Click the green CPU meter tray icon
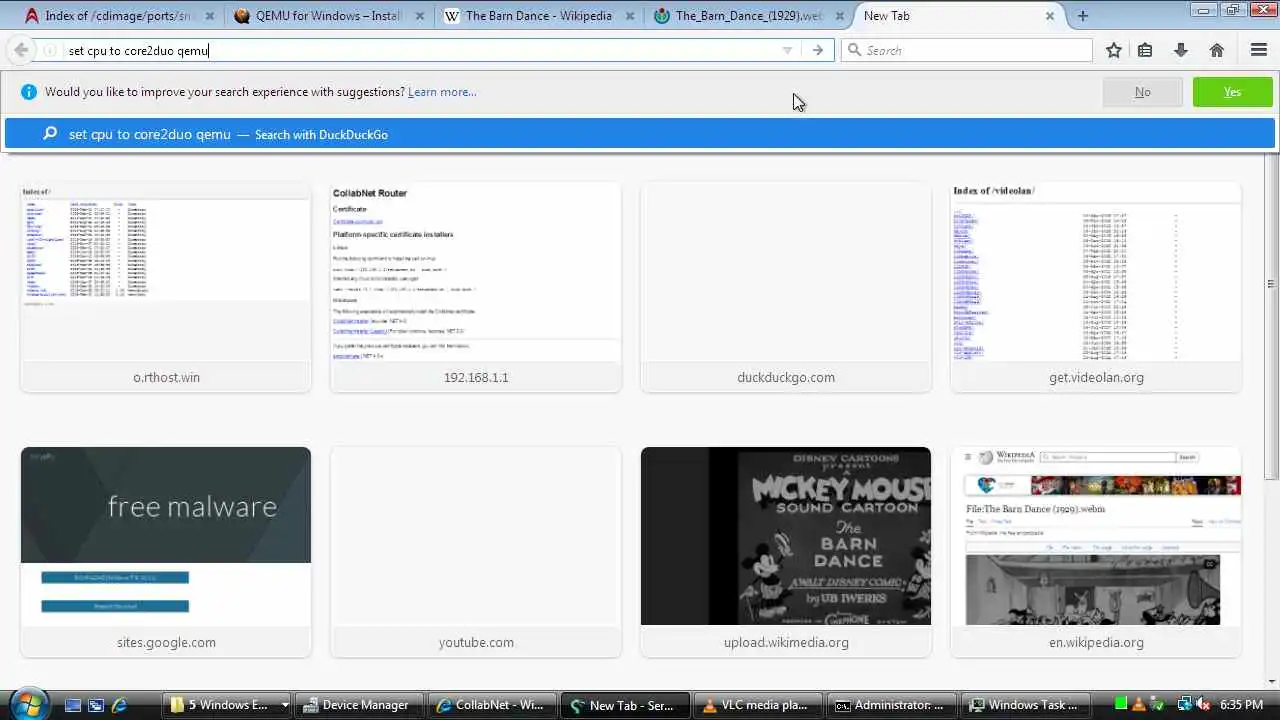The image size is (1280, 720). point(1121,705)
